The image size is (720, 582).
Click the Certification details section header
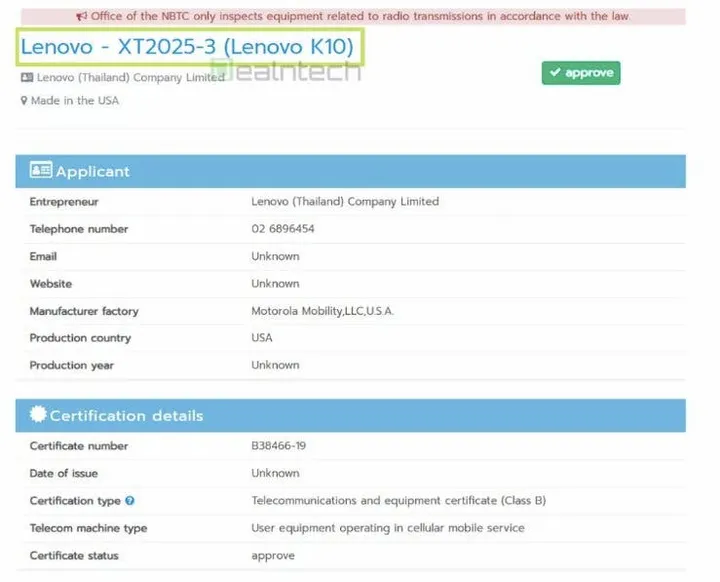350,416
